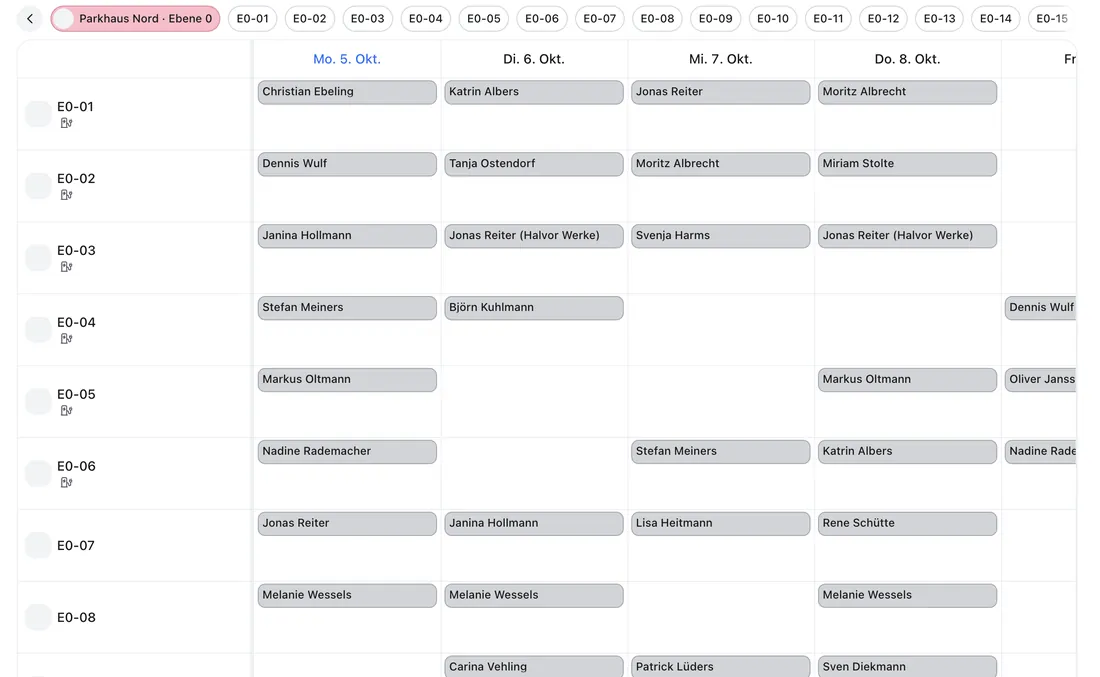This screenshot has height=677, width=1100.
Task: Select the Parkhaus Nord · Ebene 0 chip
Action: [135, 19]
